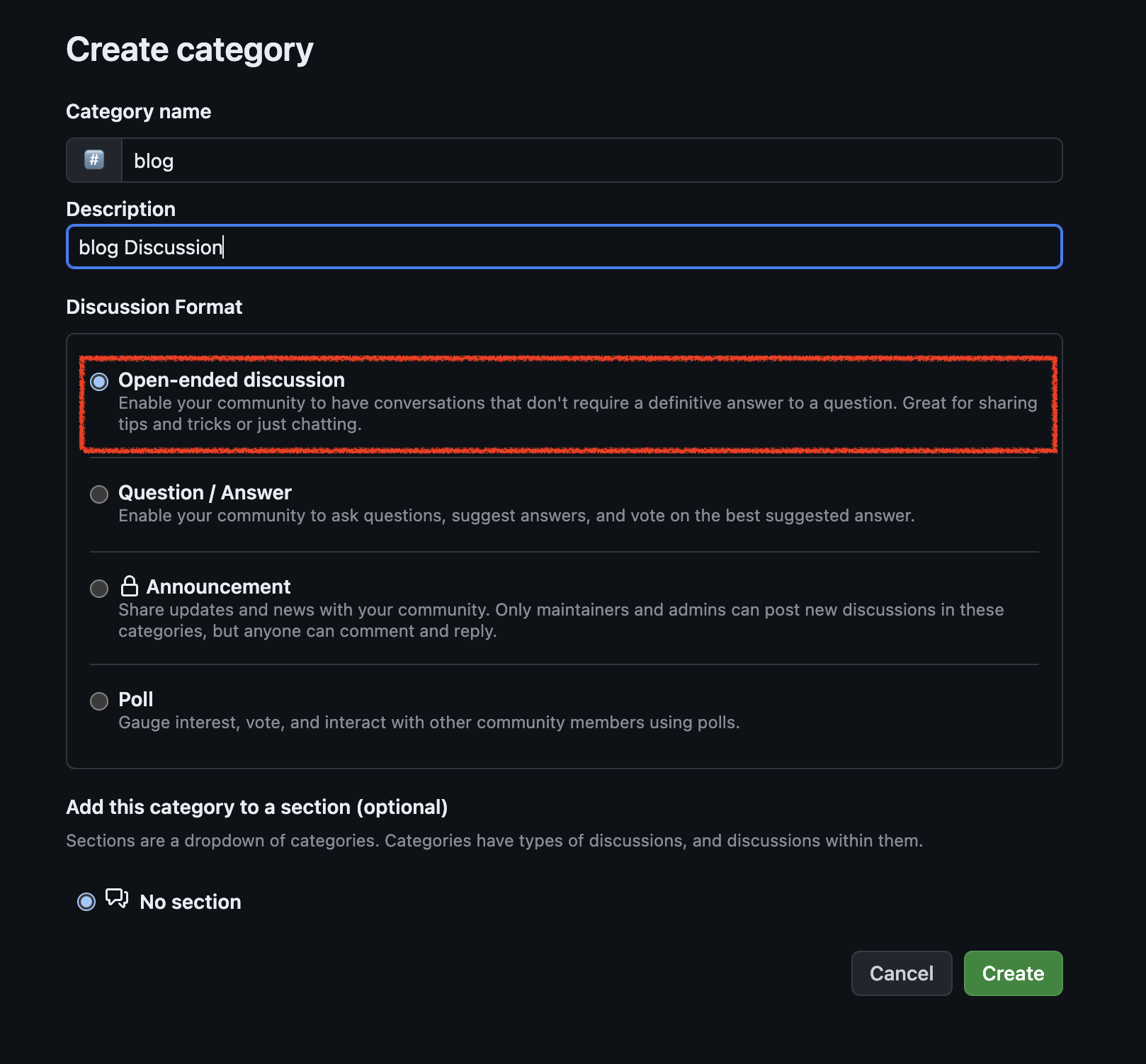Screen dimensions: 1146x1064
Task: Click the Poll option title text
Action: click(x=136, y=699)
